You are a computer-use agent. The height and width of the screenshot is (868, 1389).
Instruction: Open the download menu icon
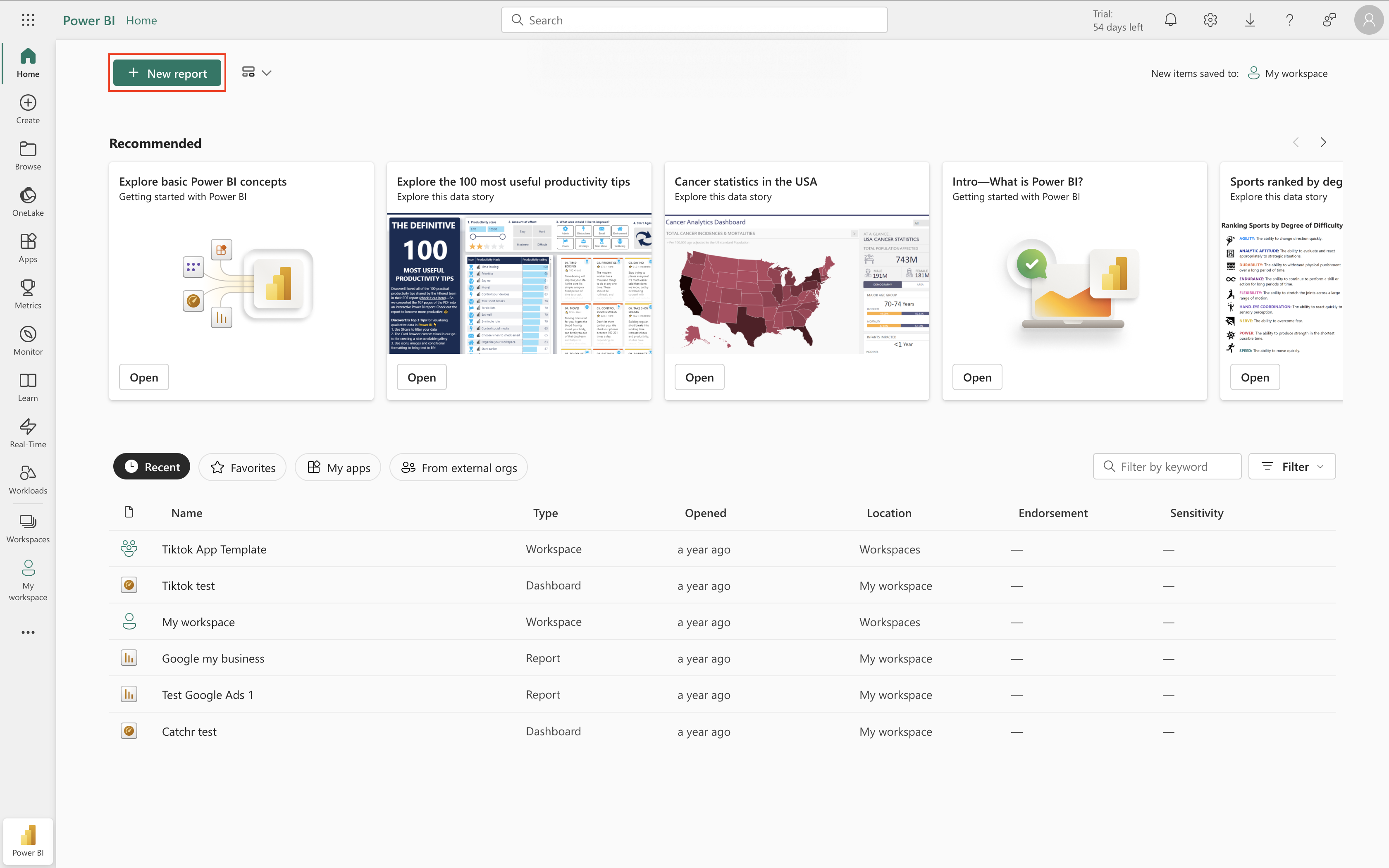pos(1250,20)
